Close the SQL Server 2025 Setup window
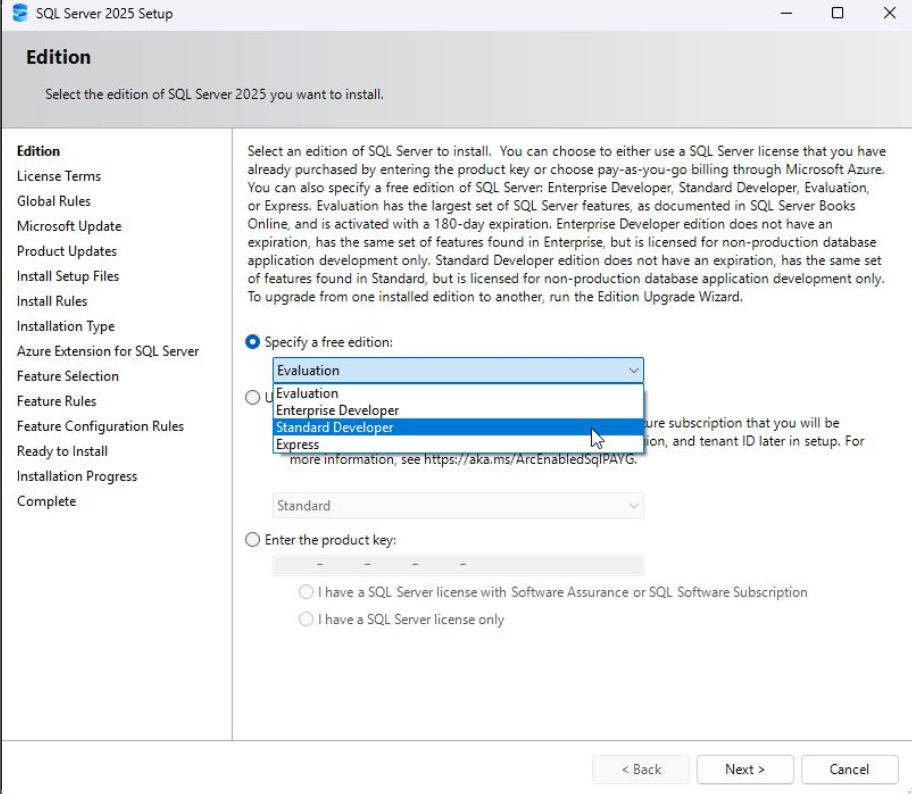 889,13
